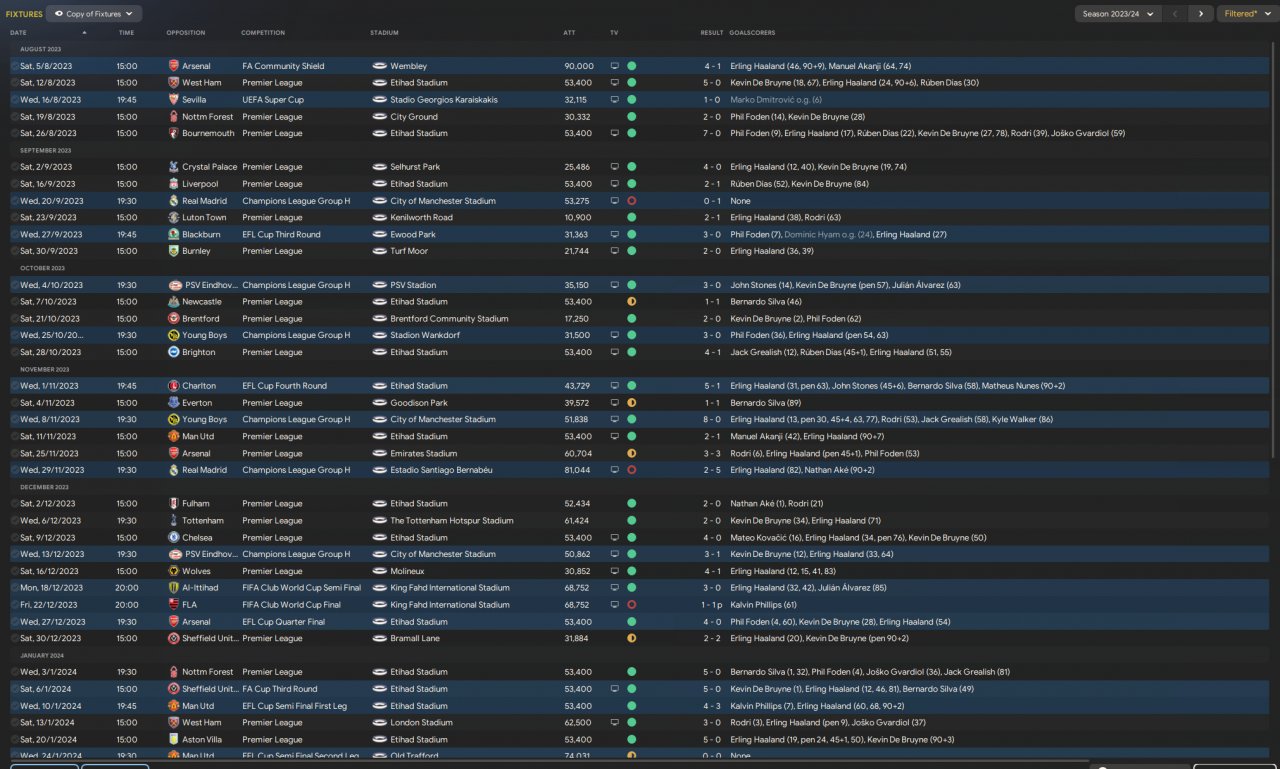Click the Bournemouth club badge

click(x=174, y=133)
